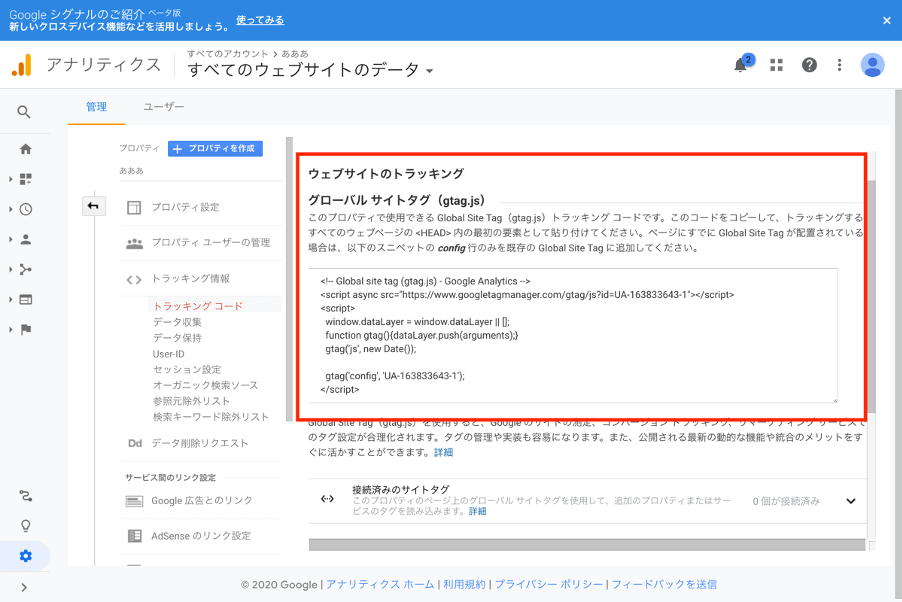Viewport: 902px width, 602px height.
Task: Open Admin gear icon
Action: click(25, 556)
